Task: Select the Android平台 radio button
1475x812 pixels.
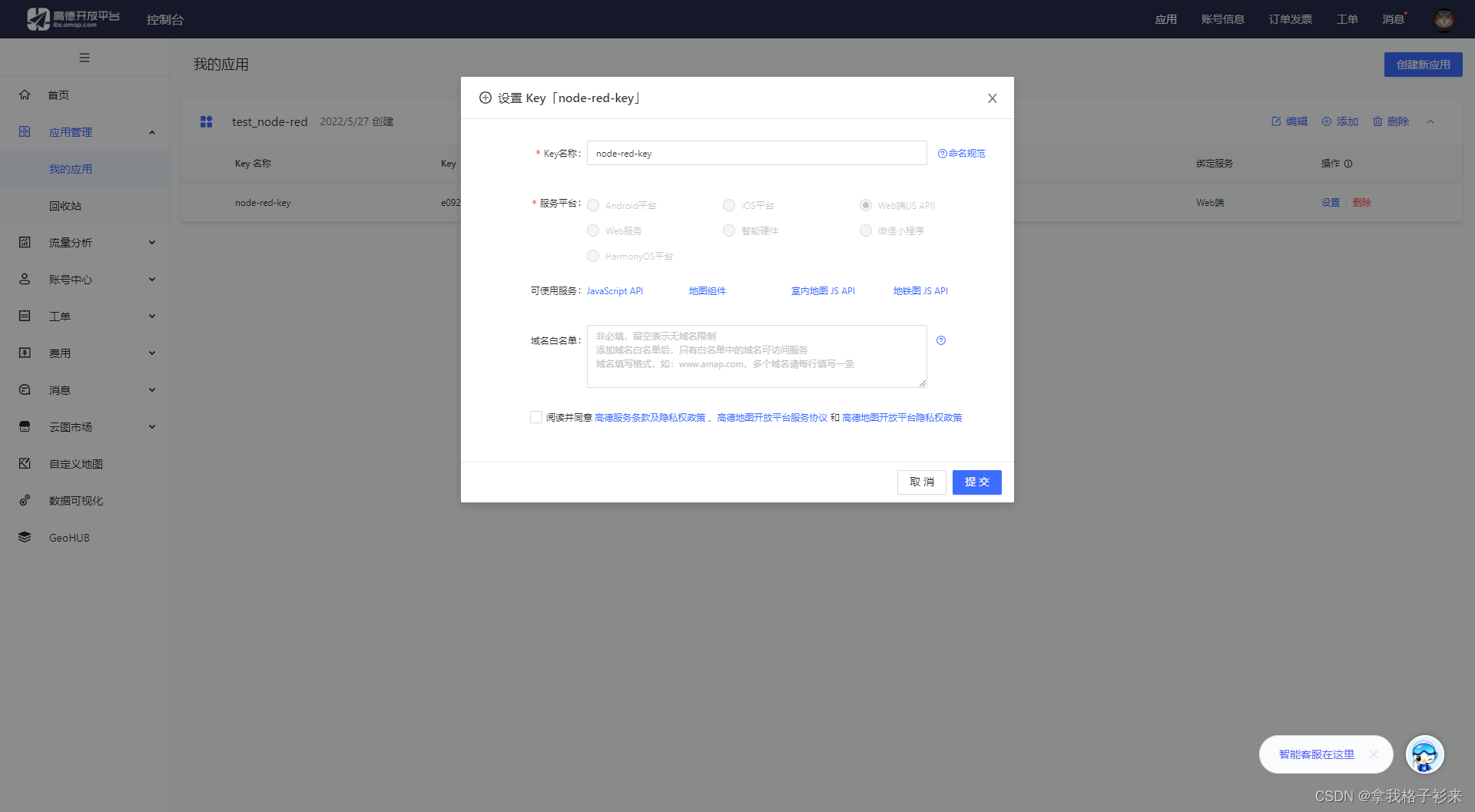Action: pos(593,205)
